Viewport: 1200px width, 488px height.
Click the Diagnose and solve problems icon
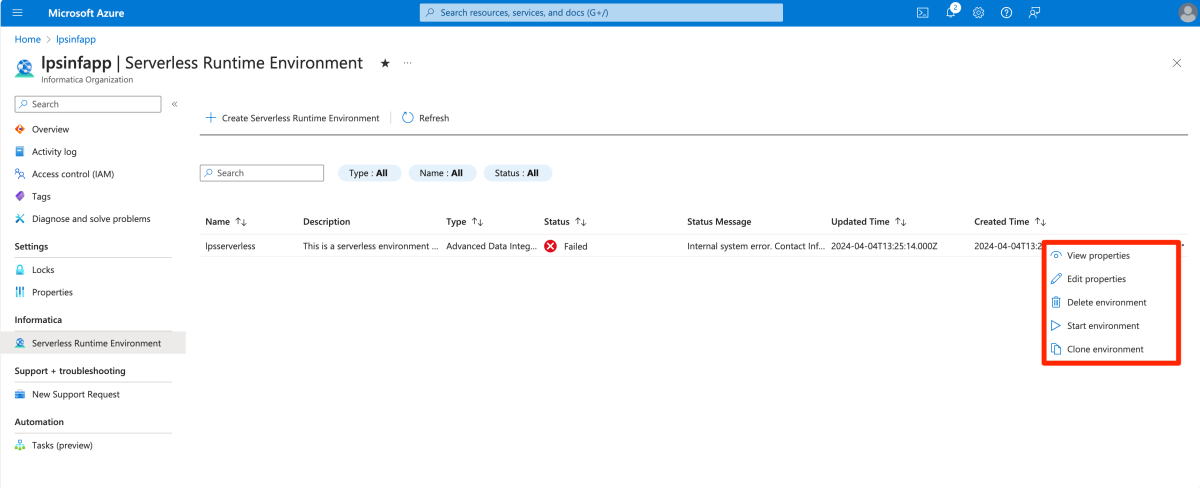pos(21,218)
